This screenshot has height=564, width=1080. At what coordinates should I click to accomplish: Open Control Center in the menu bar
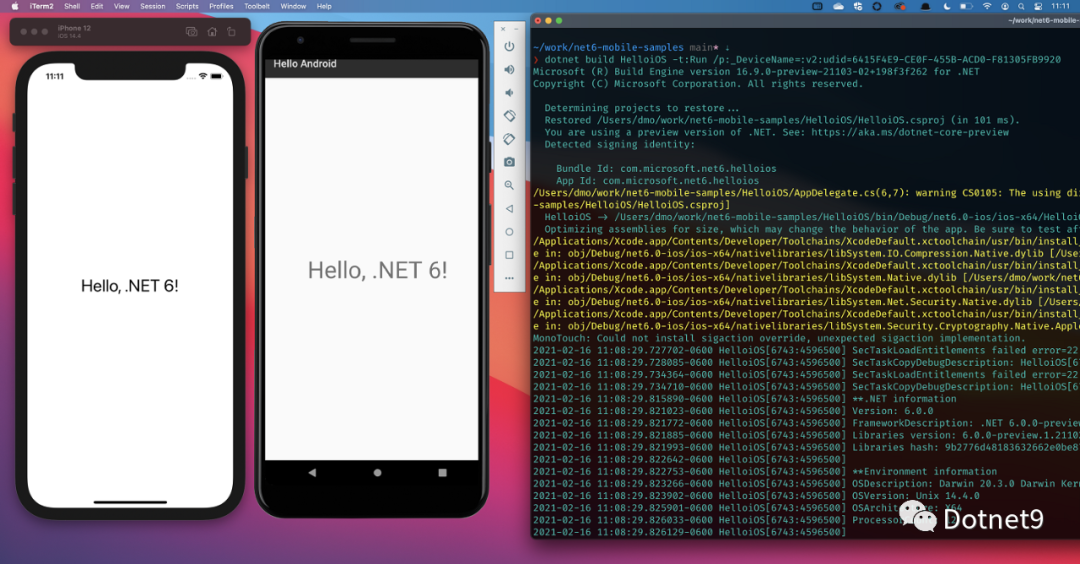pos(1038,6)
